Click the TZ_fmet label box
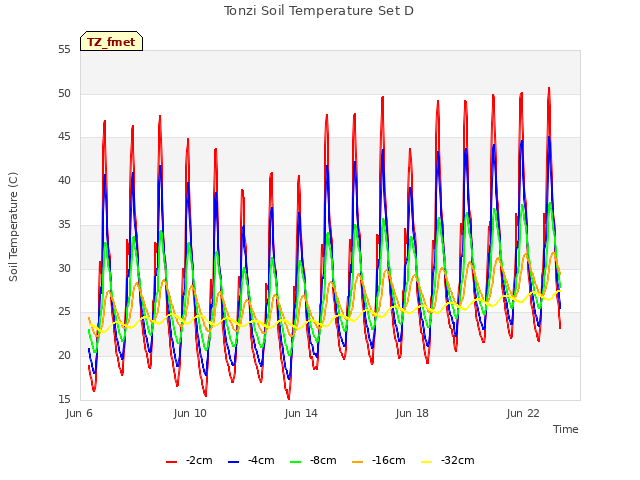Viewport: 640px width, 480px height. pyautogui.click(x=111, y=41)
